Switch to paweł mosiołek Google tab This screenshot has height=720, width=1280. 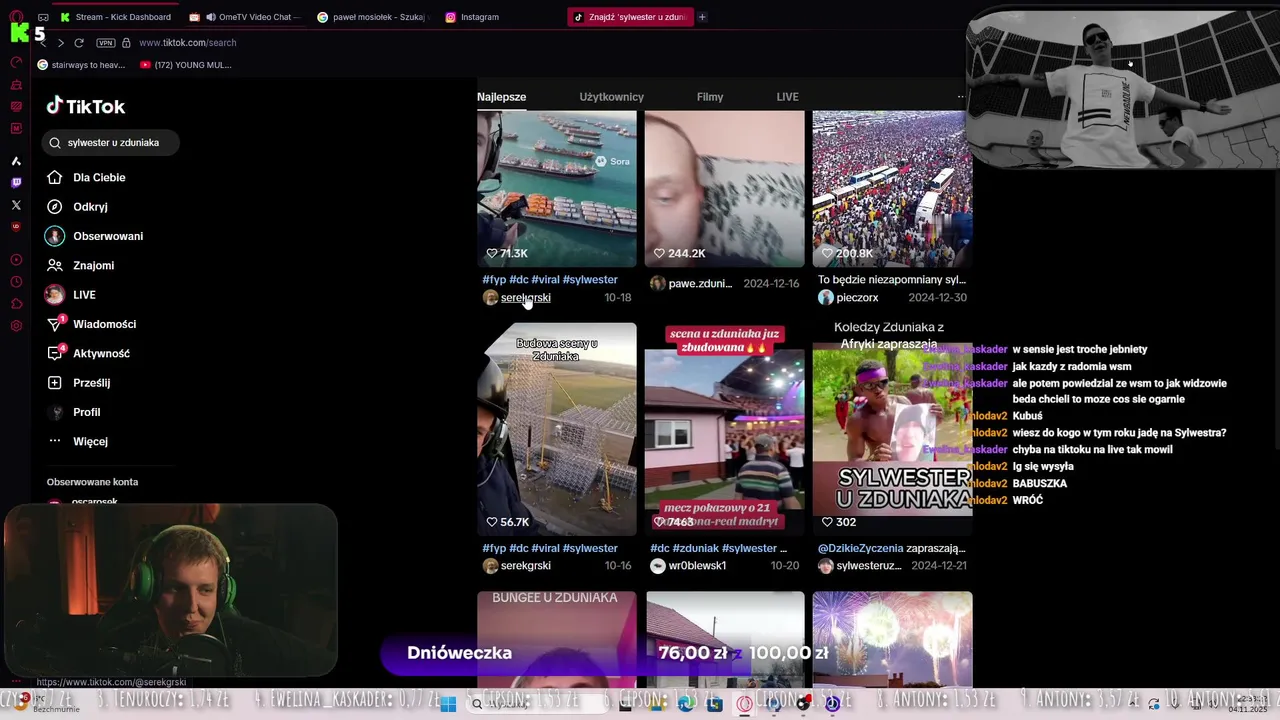point(371,17)
